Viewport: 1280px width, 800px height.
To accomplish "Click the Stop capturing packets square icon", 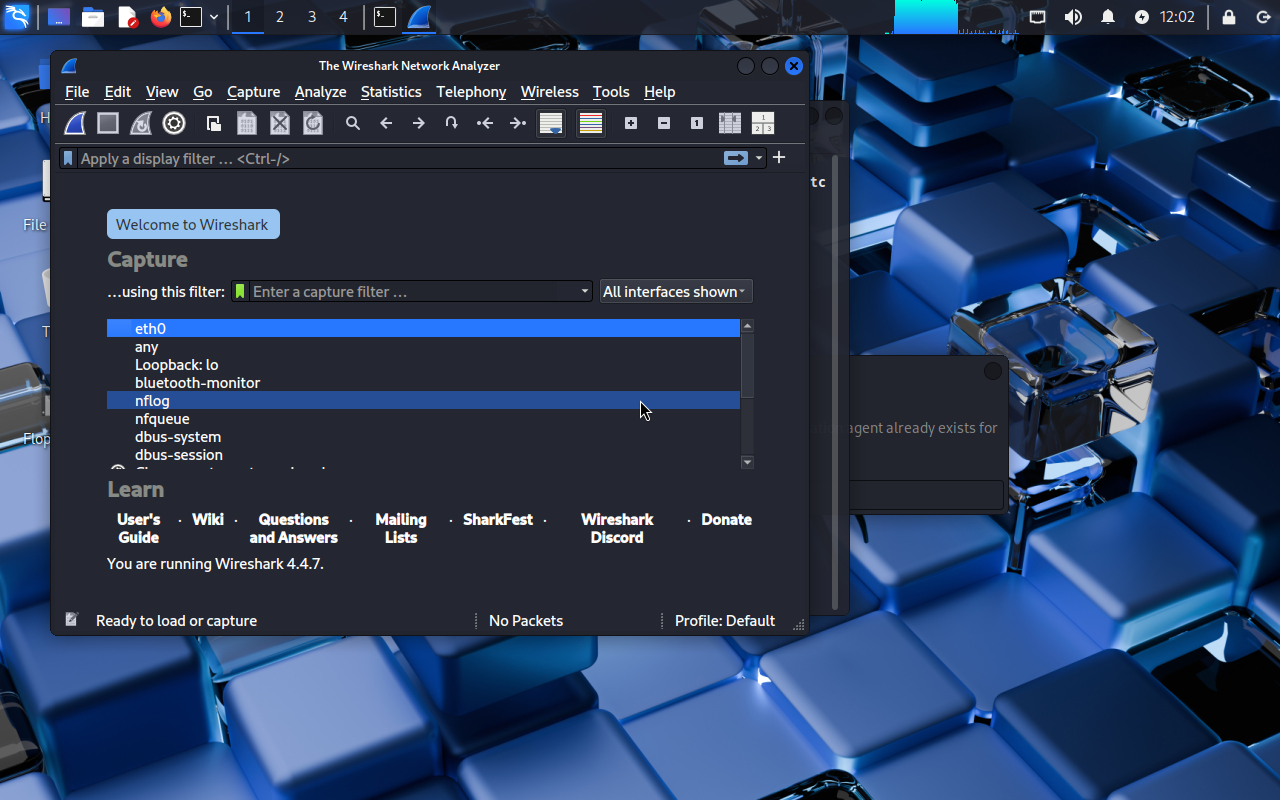I will pyautogui.click(x=108, y=123).
